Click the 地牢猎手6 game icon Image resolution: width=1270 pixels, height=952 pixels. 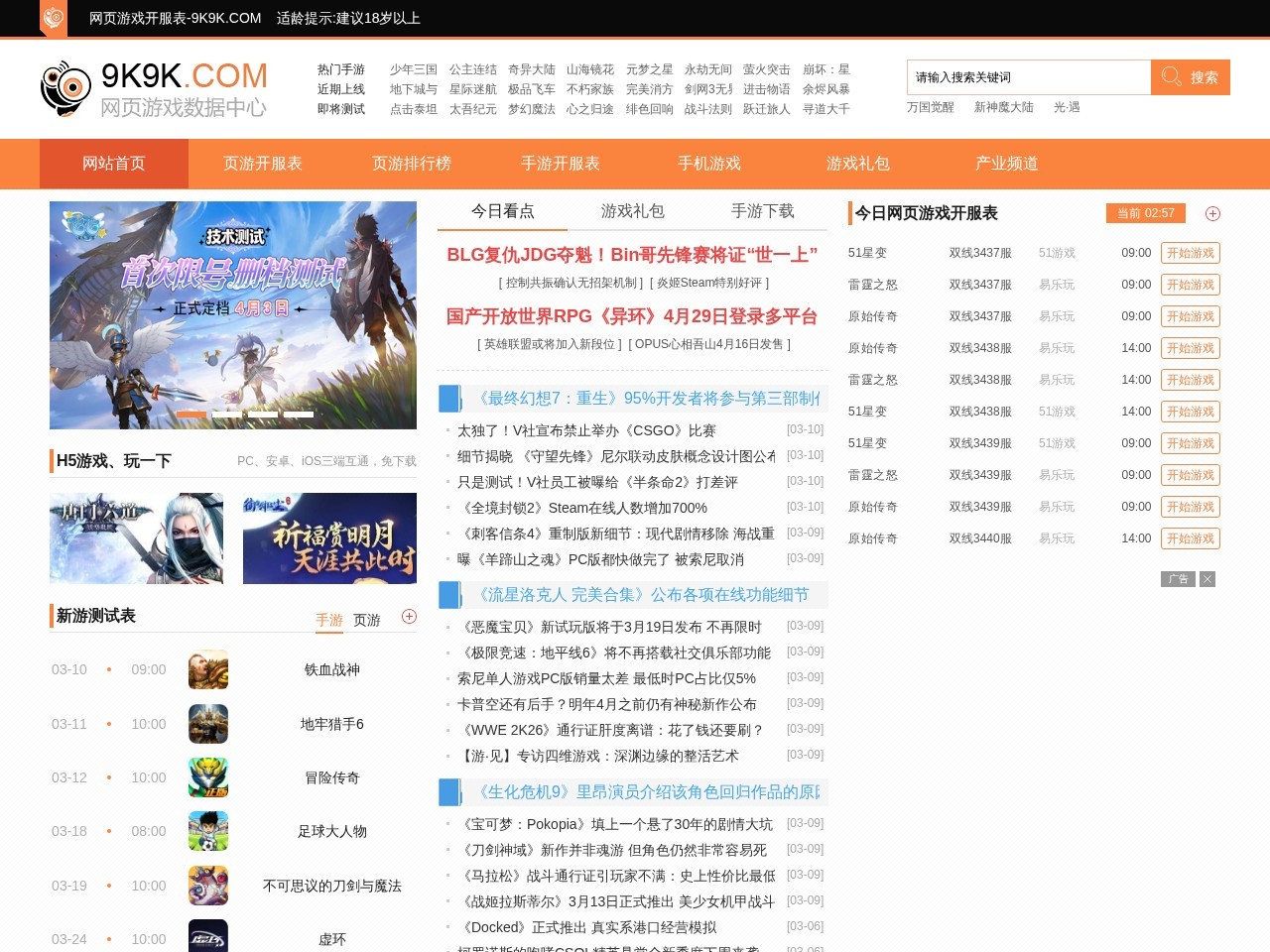pyautogui.click(x=207, y=724)
